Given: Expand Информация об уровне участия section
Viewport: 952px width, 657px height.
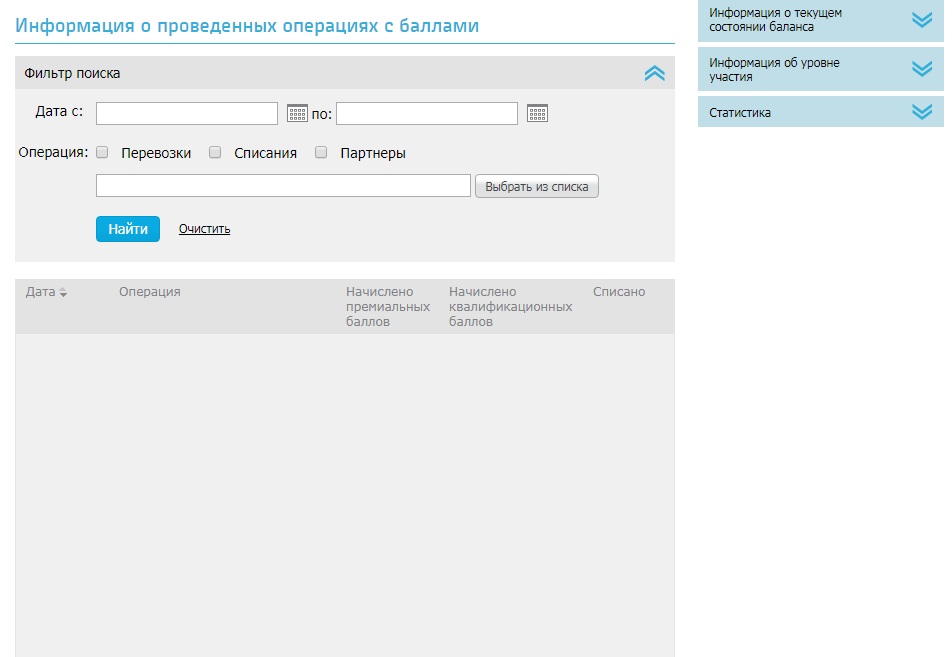Looking at the screenshot, I should pos(921,69).
